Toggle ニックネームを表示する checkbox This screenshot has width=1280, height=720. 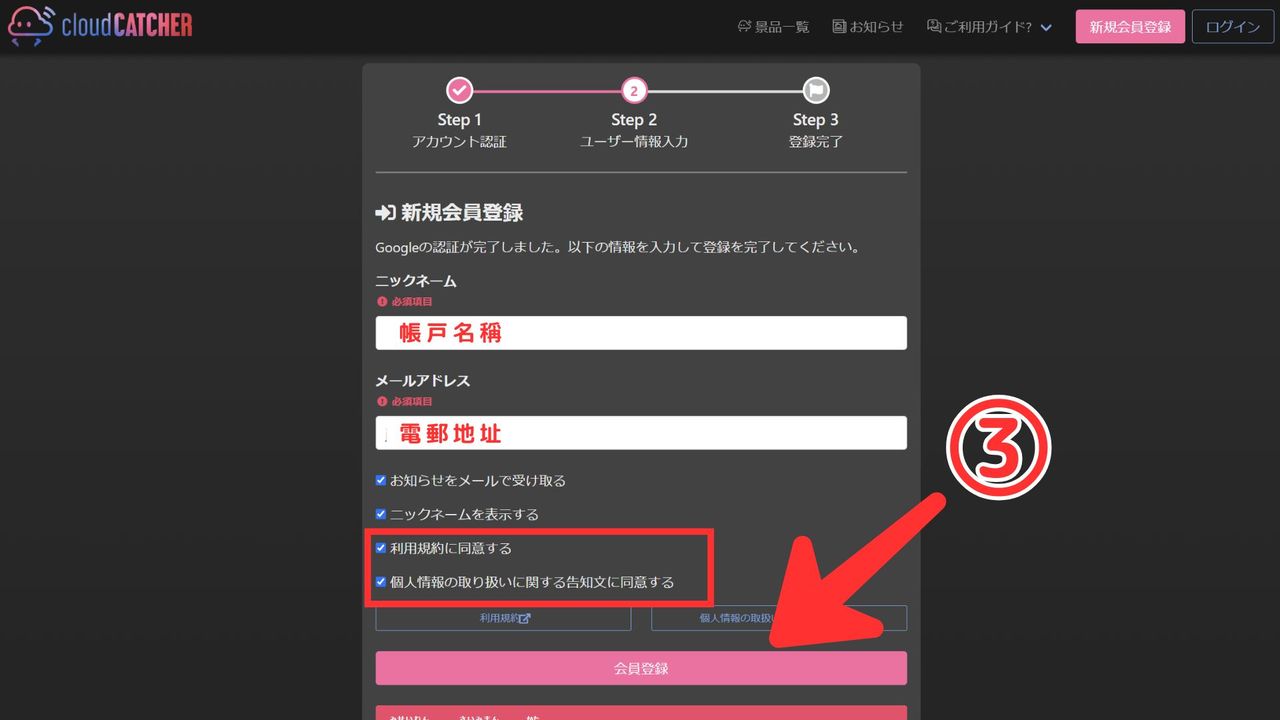point(381,514)
